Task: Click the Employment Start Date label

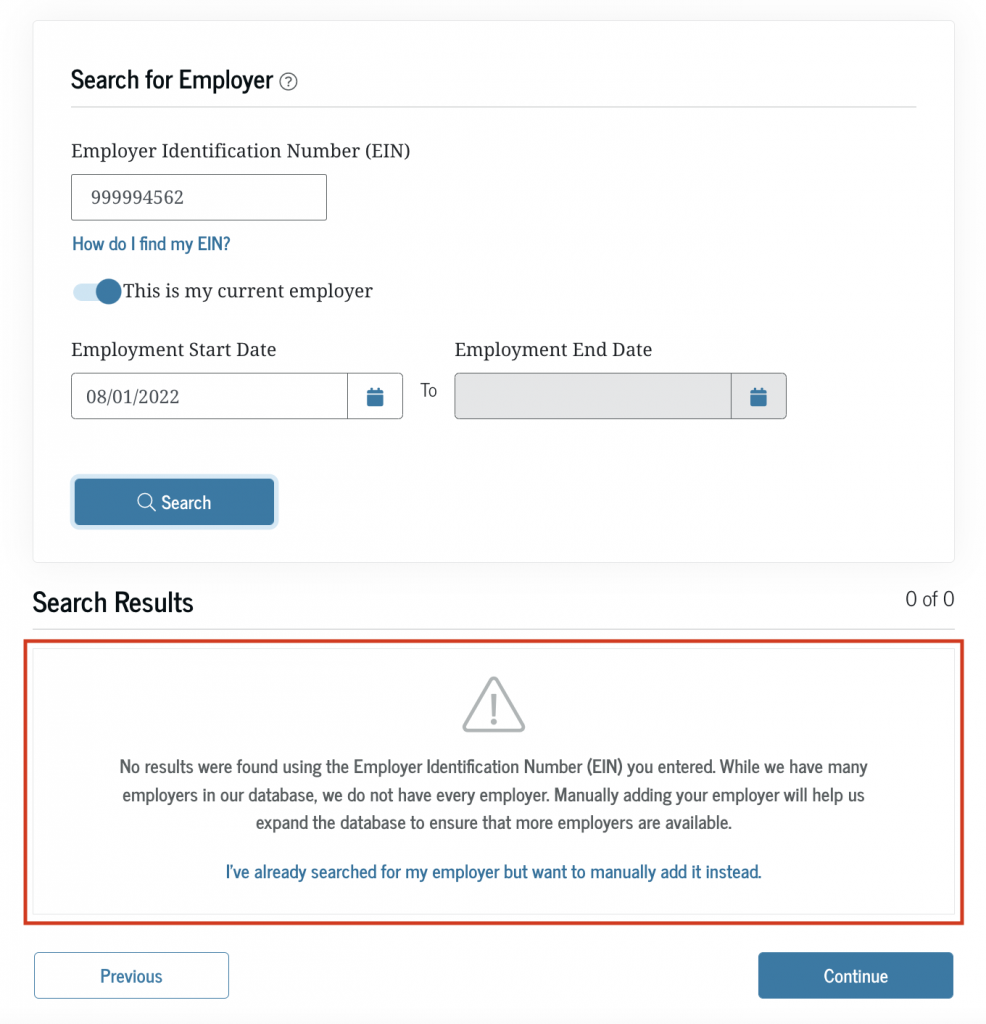Action: click(x=173, y=350)
